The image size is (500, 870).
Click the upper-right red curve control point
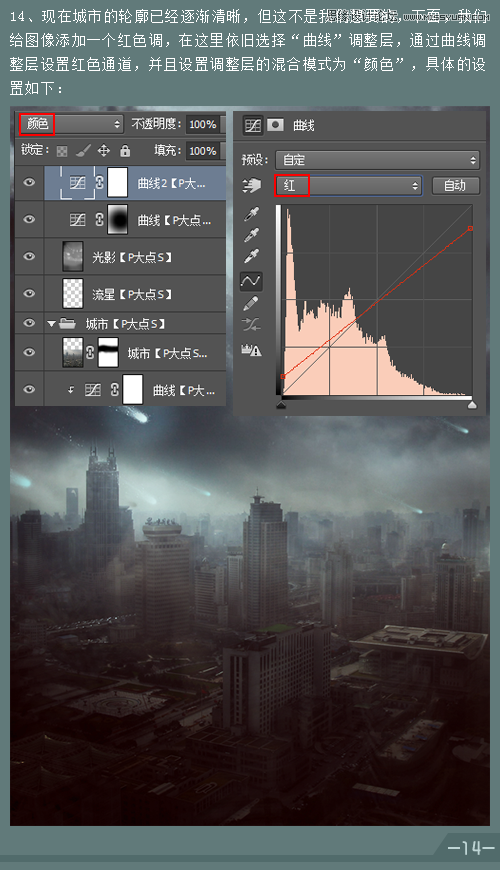471,228
